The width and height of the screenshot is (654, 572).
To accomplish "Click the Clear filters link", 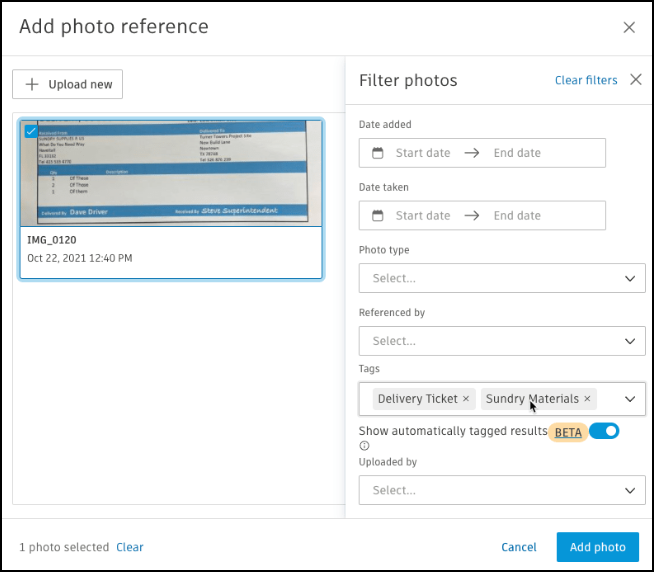I will [586, 80].
